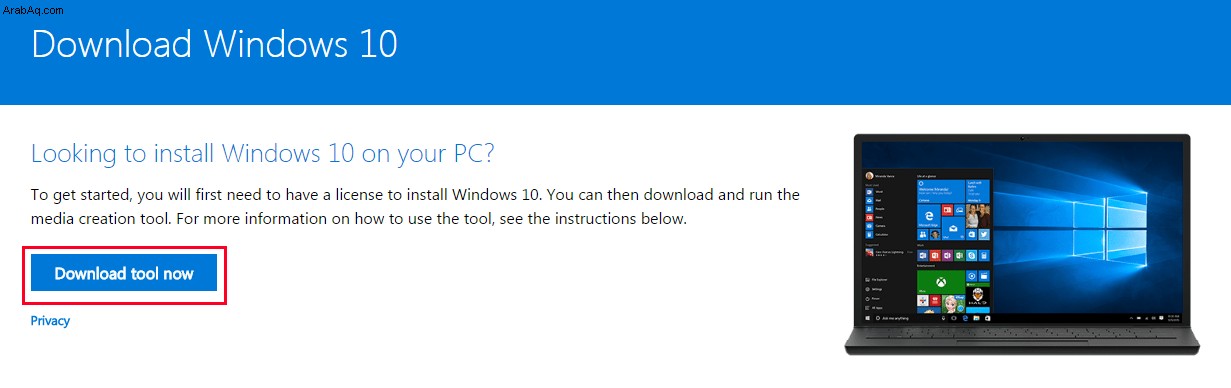This screenshot has width=1231, height=388.
Task: Open the Privacy link
Action: tap(50, 321)
